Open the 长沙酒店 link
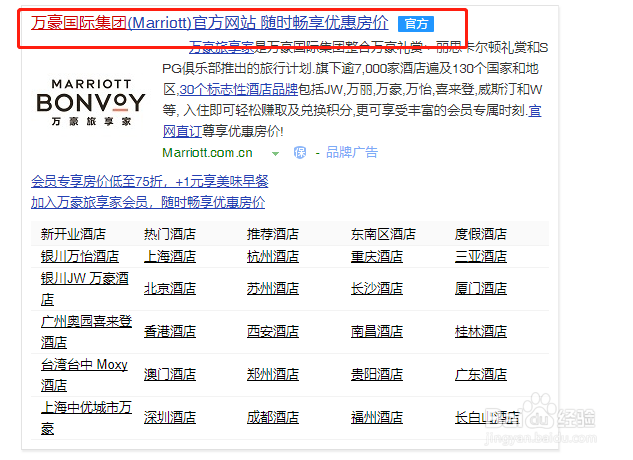This screenshot has width=633, height=460. (x=377, y=289)
